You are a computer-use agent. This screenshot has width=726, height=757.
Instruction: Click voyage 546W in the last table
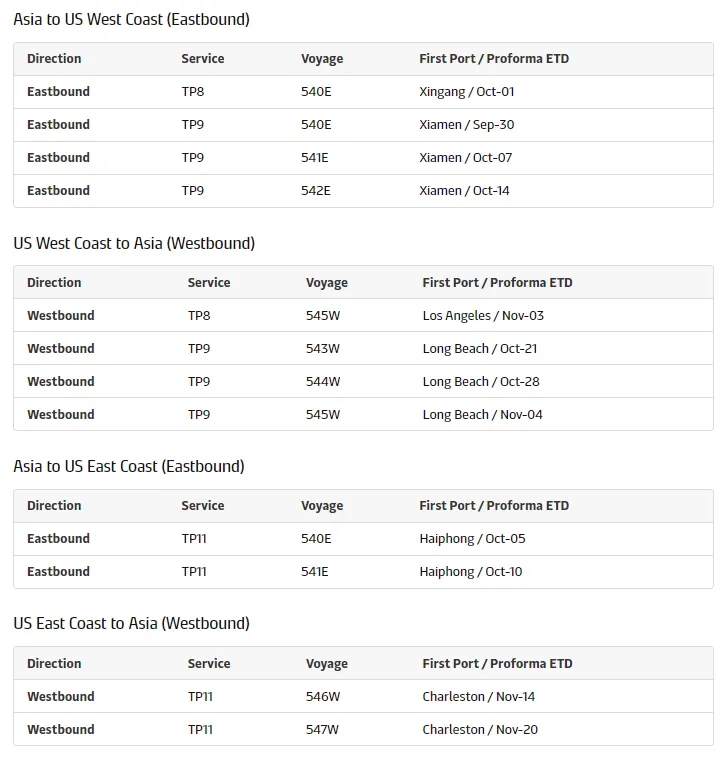tap(323, 697)
